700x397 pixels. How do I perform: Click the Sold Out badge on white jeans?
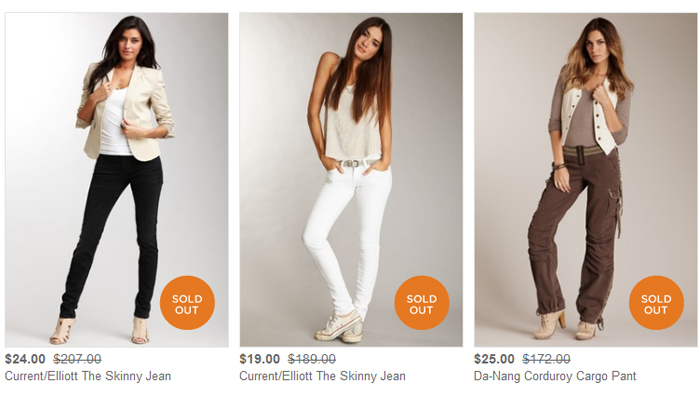[x=421, y=303]
